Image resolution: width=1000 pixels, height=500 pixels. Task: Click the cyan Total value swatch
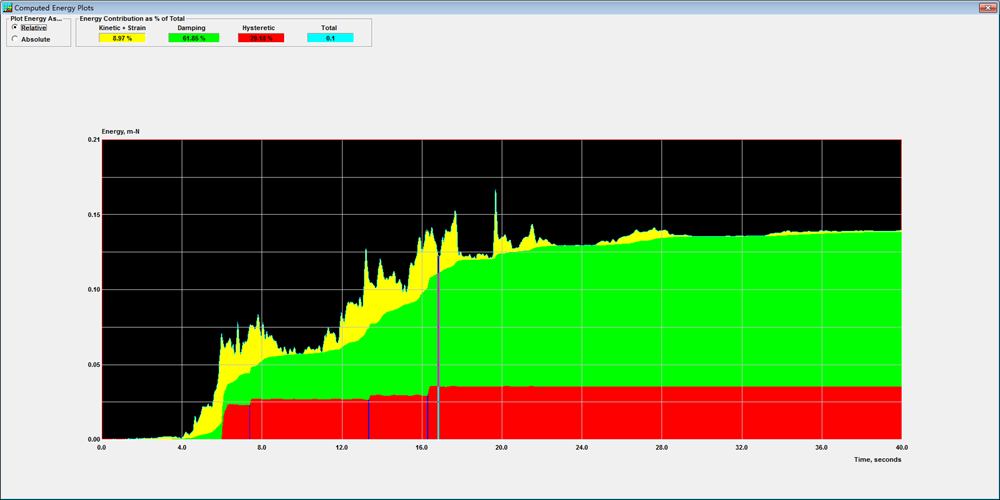330,38
